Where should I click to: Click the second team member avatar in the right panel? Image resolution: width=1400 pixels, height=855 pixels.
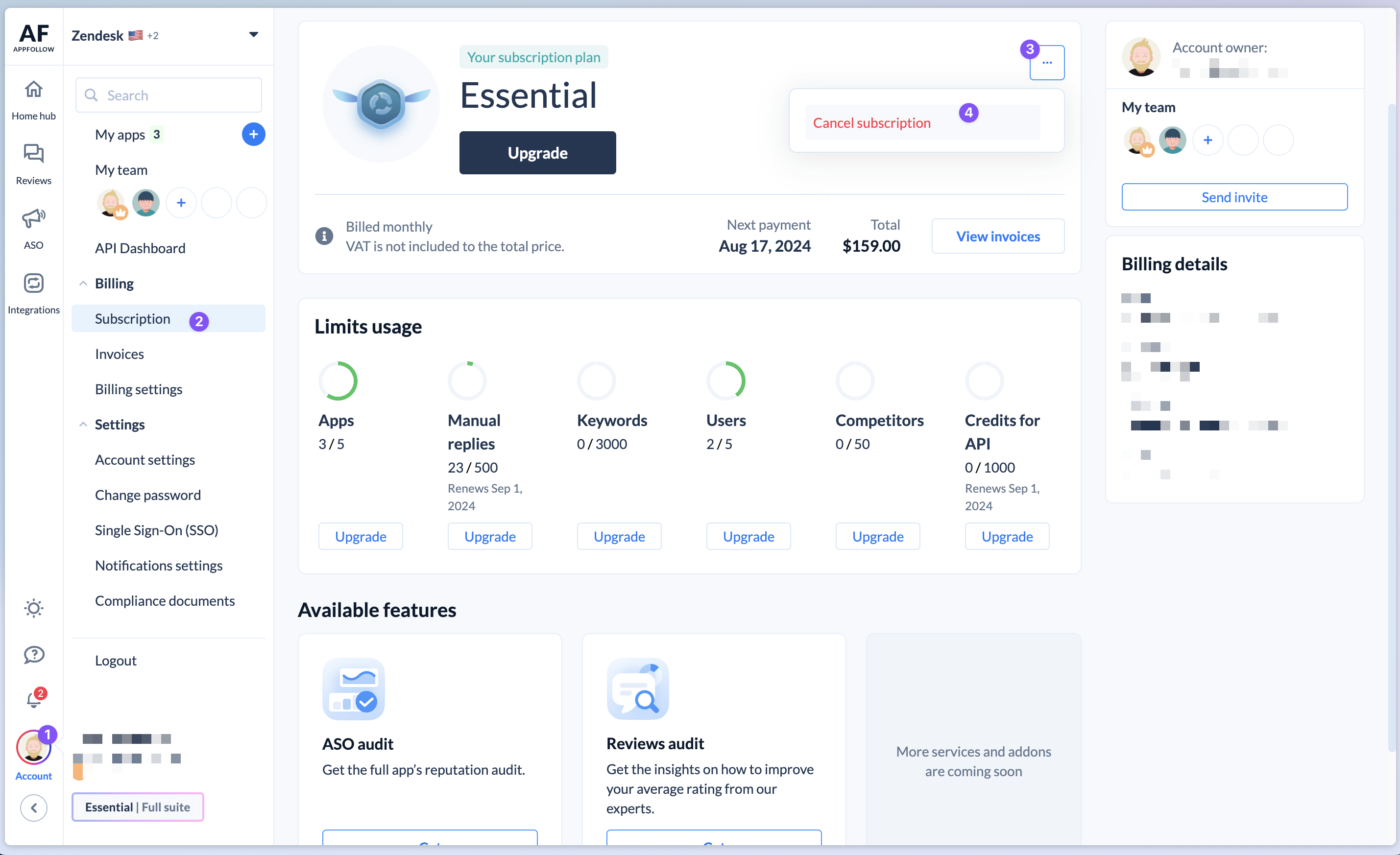point(1173,141)
